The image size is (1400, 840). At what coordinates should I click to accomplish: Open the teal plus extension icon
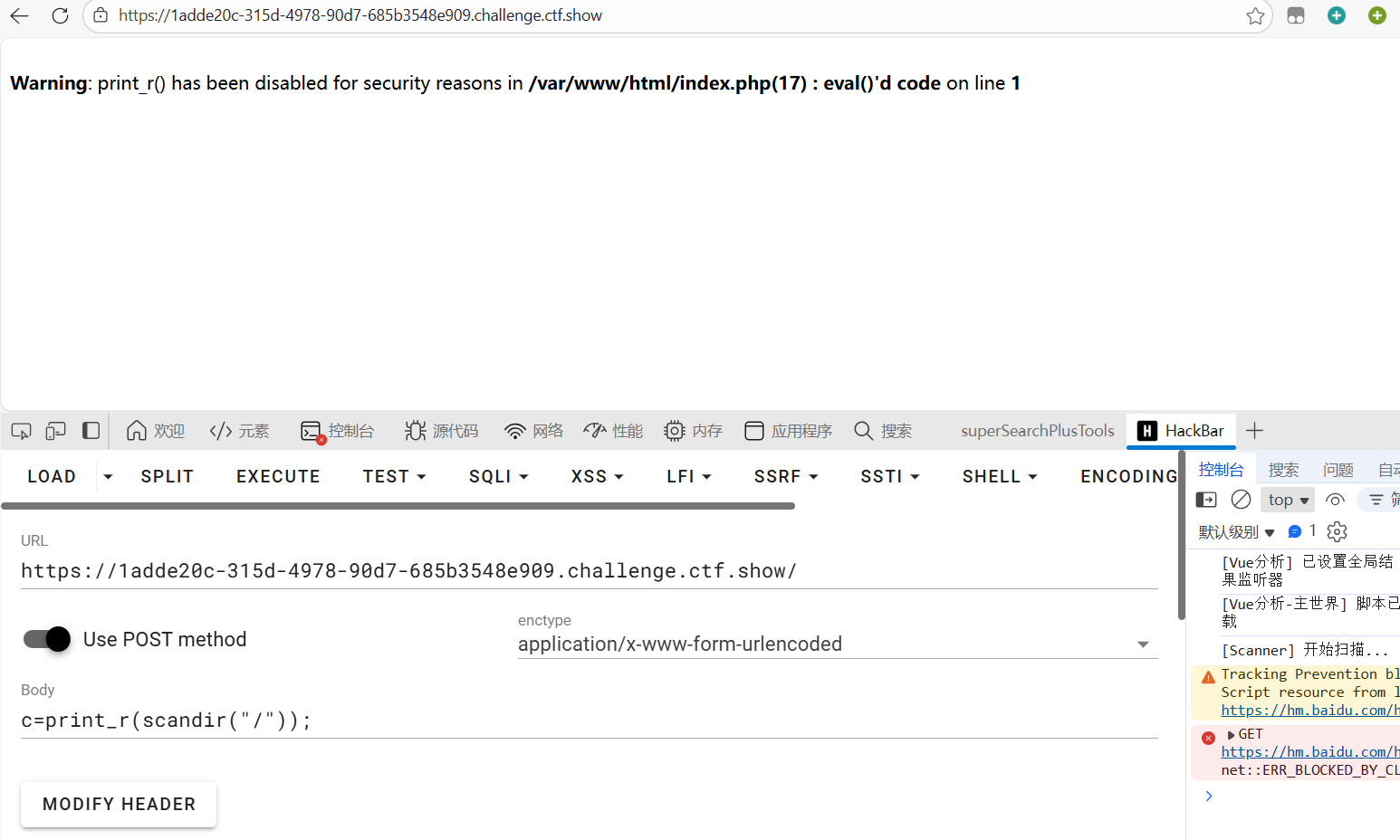(1337, 15)
